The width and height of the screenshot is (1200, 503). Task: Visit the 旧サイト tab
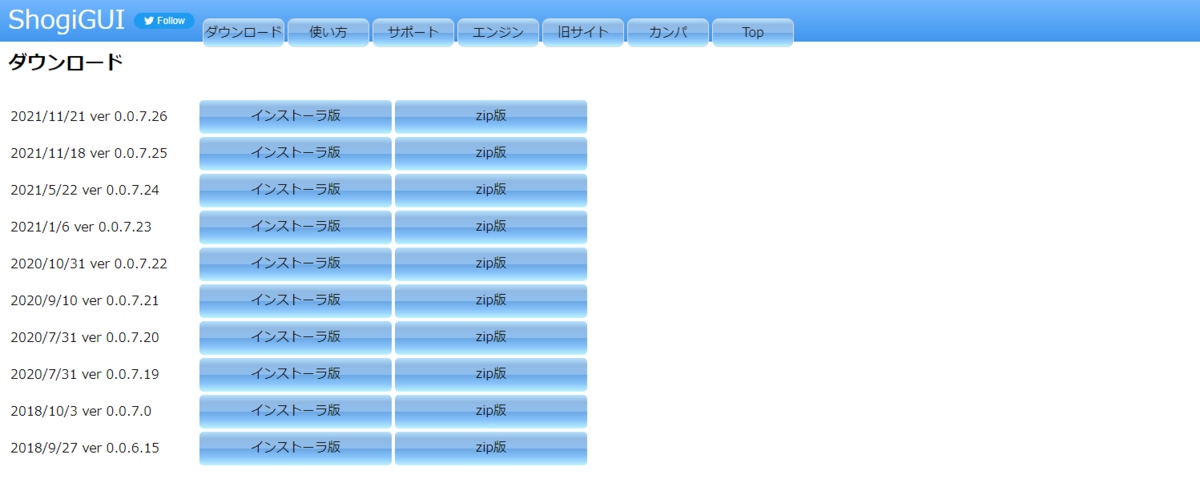click(583, 32)
